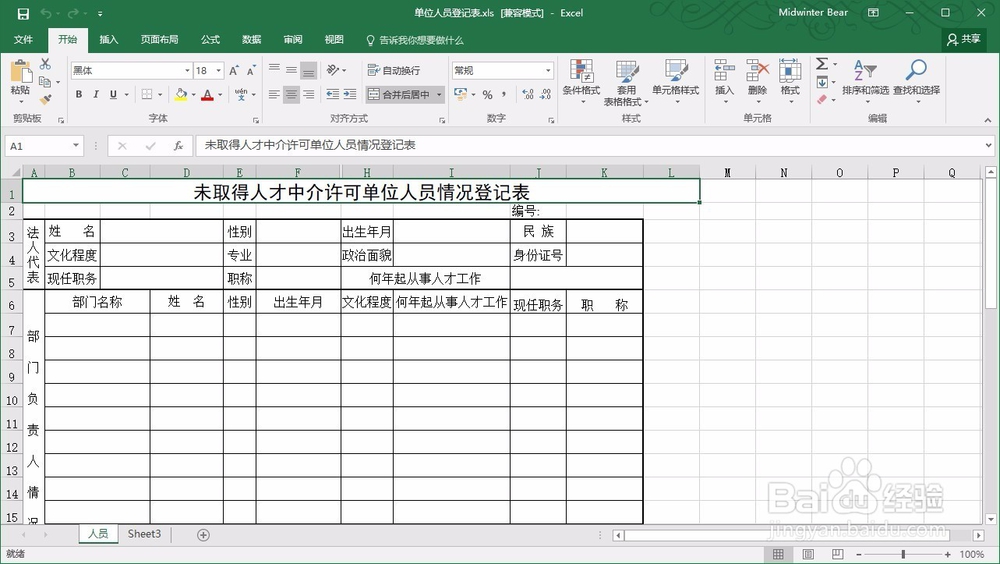
Task: Click the Percent Style icon
Action: [487, 94]
